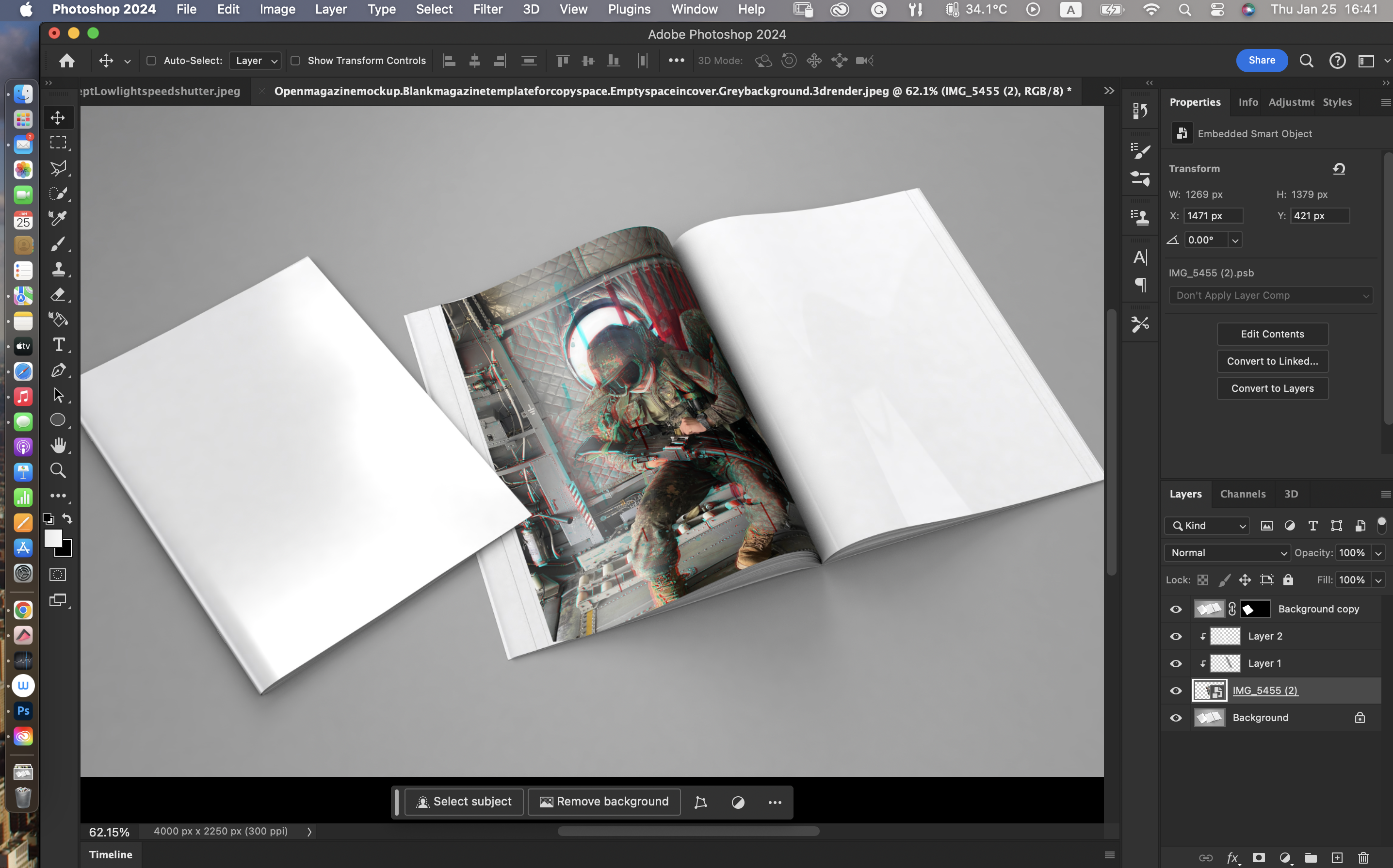This screenshot has height=868, width=1393.
Task: Click the Remove background button
Action: [x=604, y=802]
